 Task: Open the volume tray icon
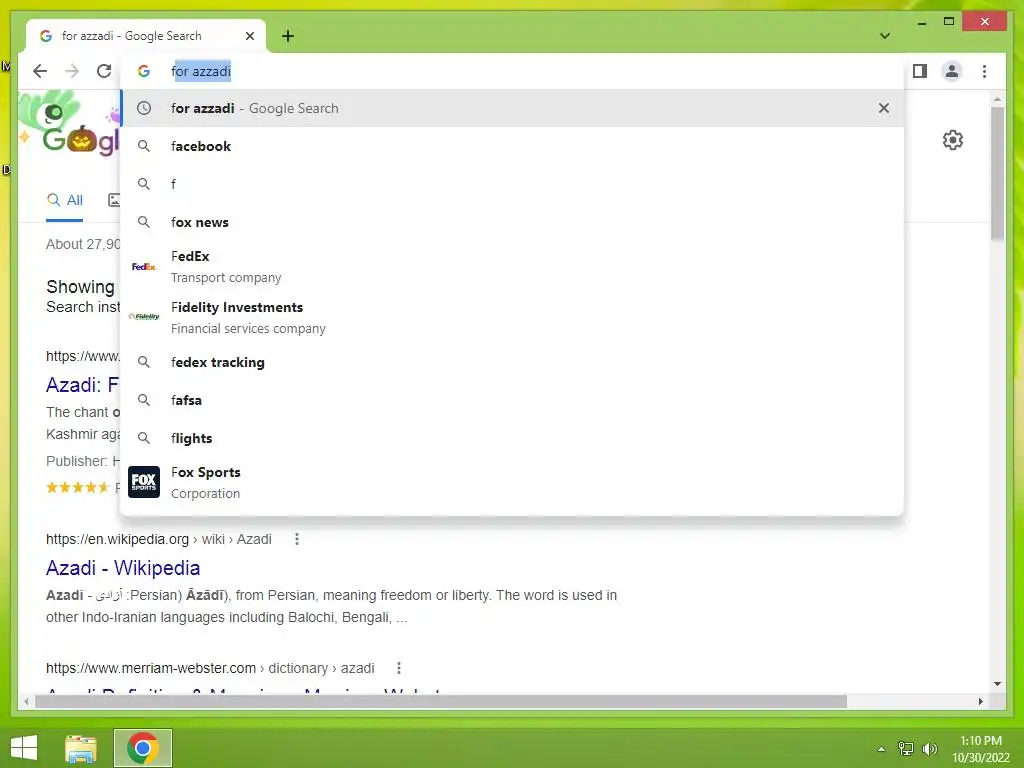click(x=929, y=748)
